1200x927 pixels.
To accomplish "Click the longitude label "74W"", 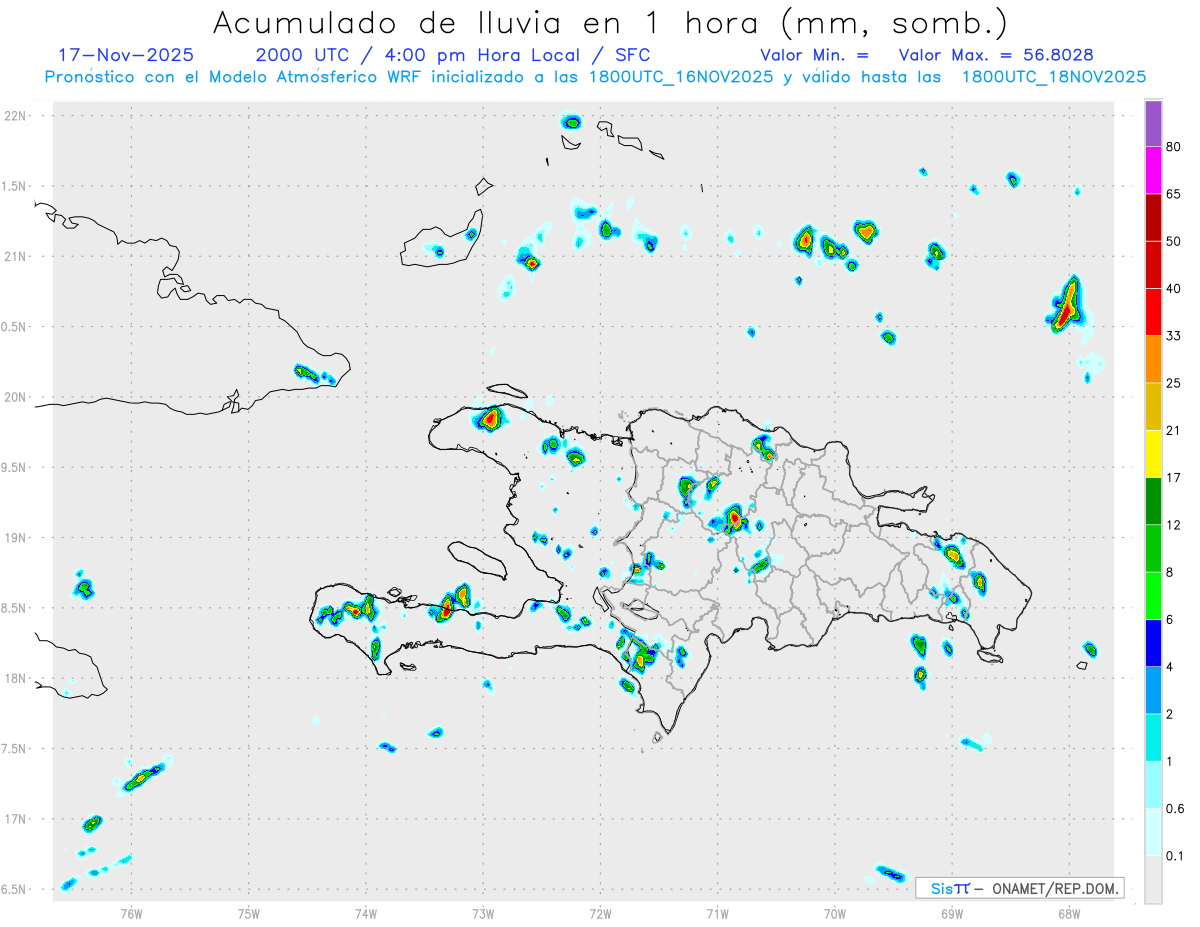I will pyautogui.click(x=366, y=913).
